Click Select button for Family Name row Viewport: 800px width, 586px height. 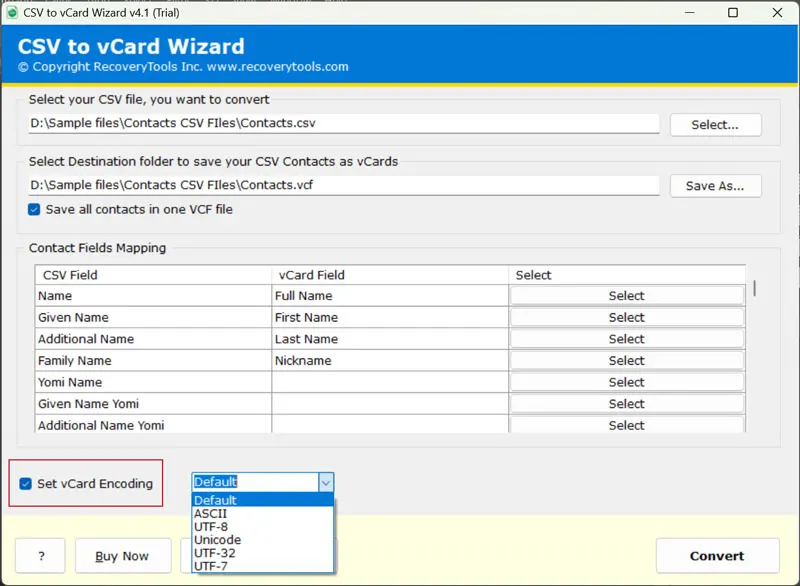pos(627,361)
